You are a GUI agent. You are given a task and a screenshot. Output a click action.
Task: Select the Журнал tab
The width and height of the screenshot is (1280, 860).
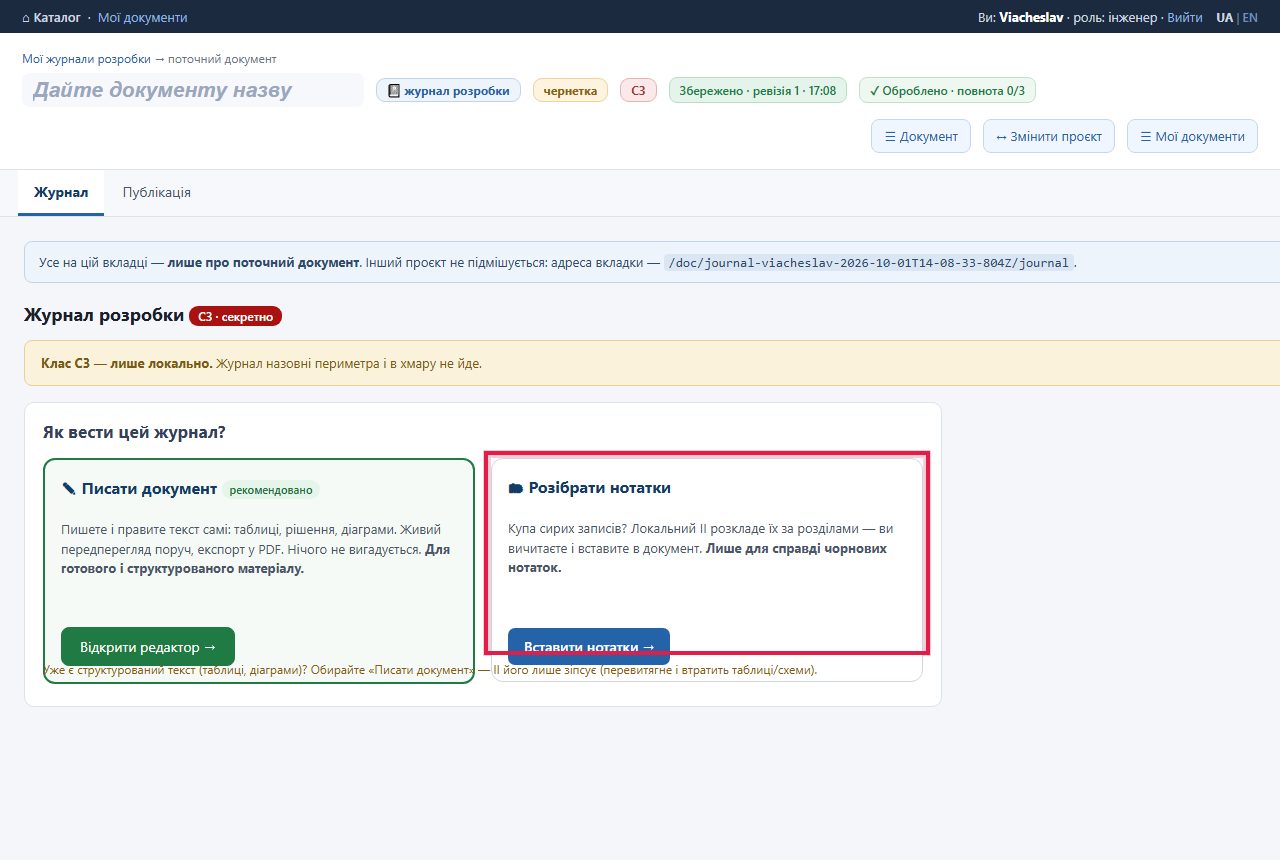[61, 192]
